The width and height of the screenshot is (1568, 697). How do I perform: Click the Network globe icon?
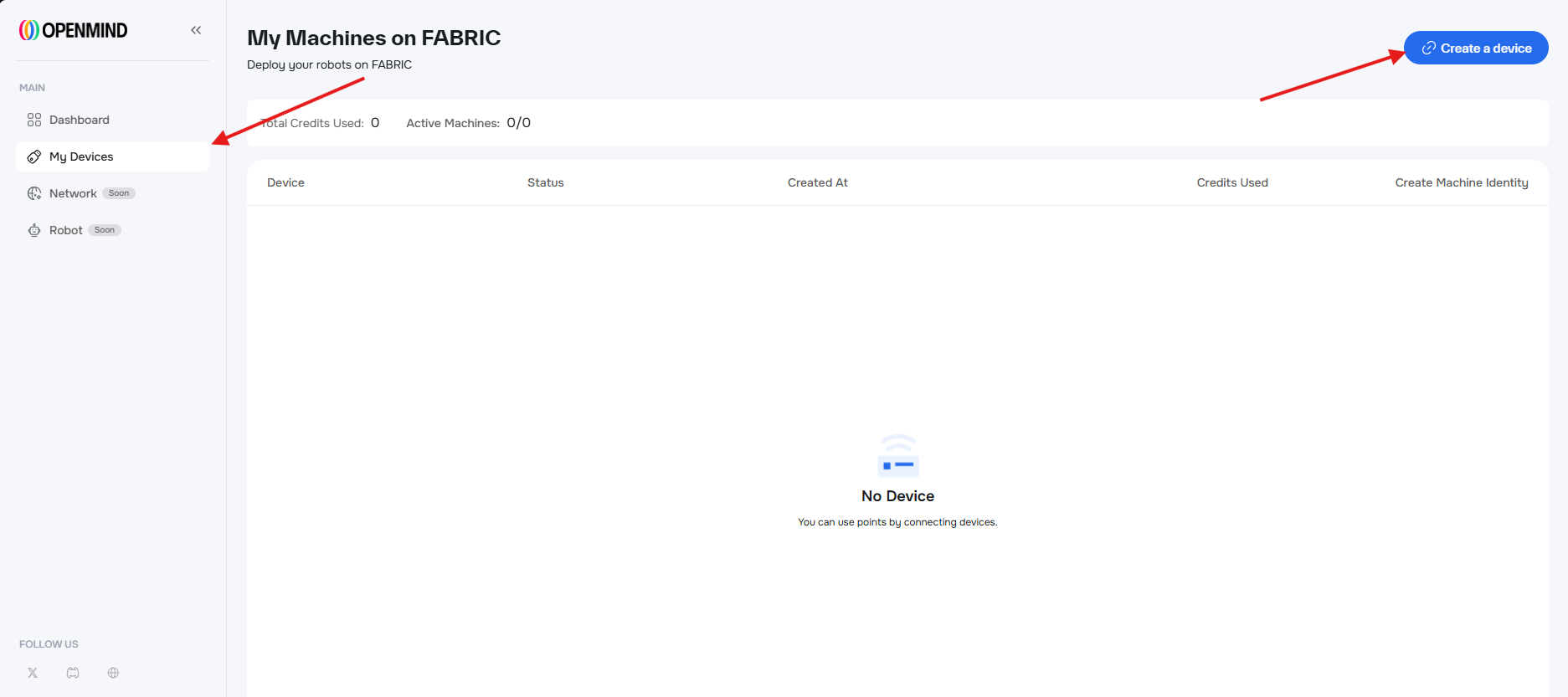click(x=34, y=193)
